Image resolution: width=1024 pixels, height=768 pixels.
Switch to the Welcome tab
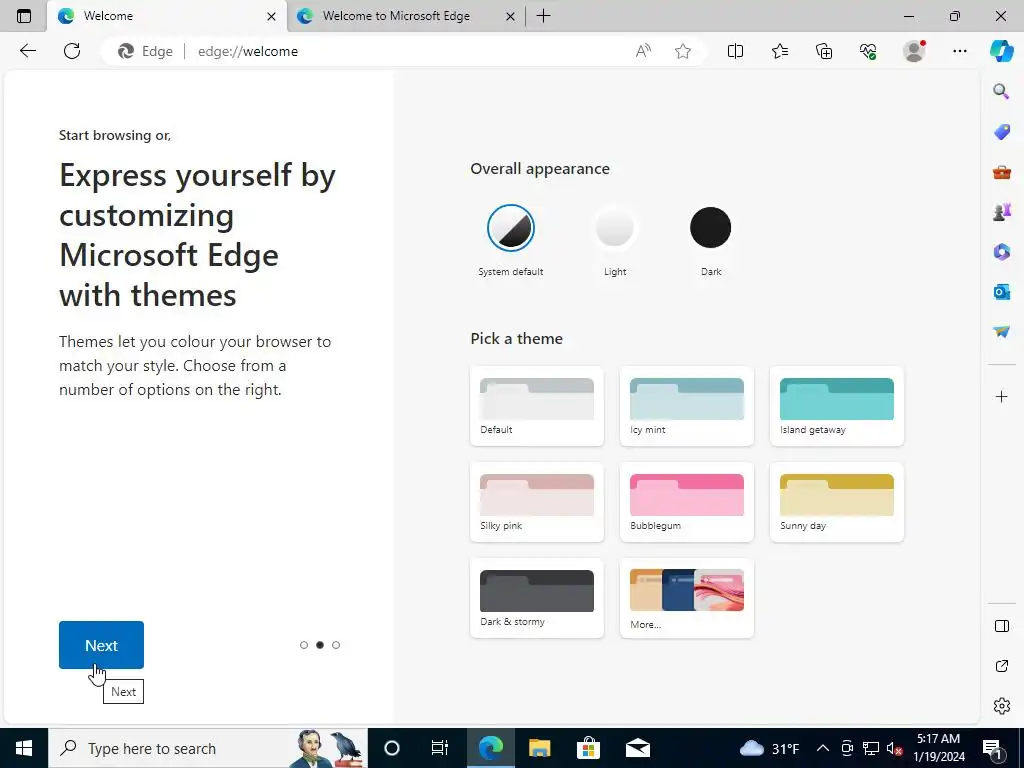click(x=167, y=16)
